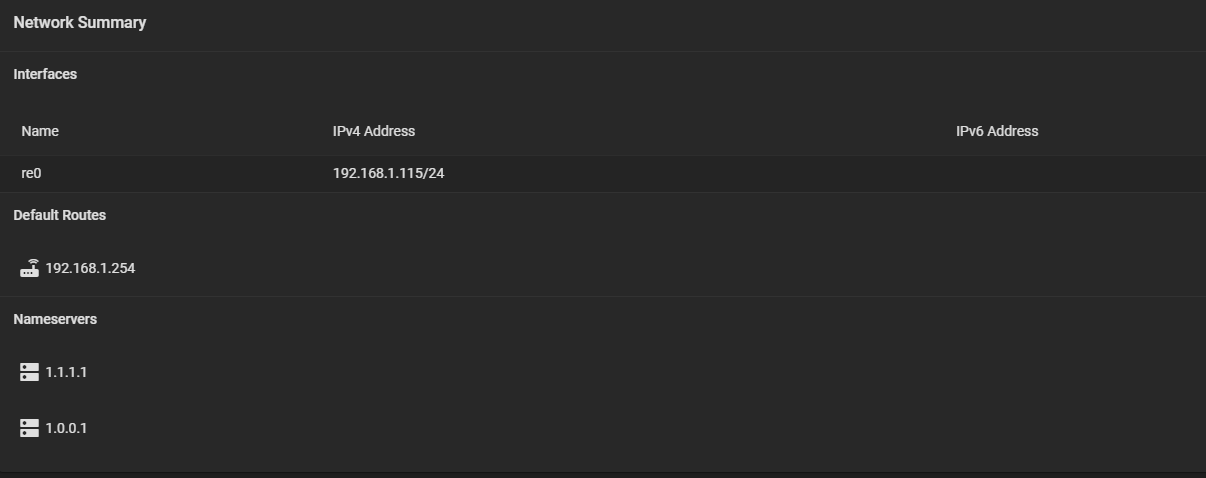Click the server icon next to 1.0.0.1
The width and height of the screenshot is (1206, 478).
click(30, 428)
